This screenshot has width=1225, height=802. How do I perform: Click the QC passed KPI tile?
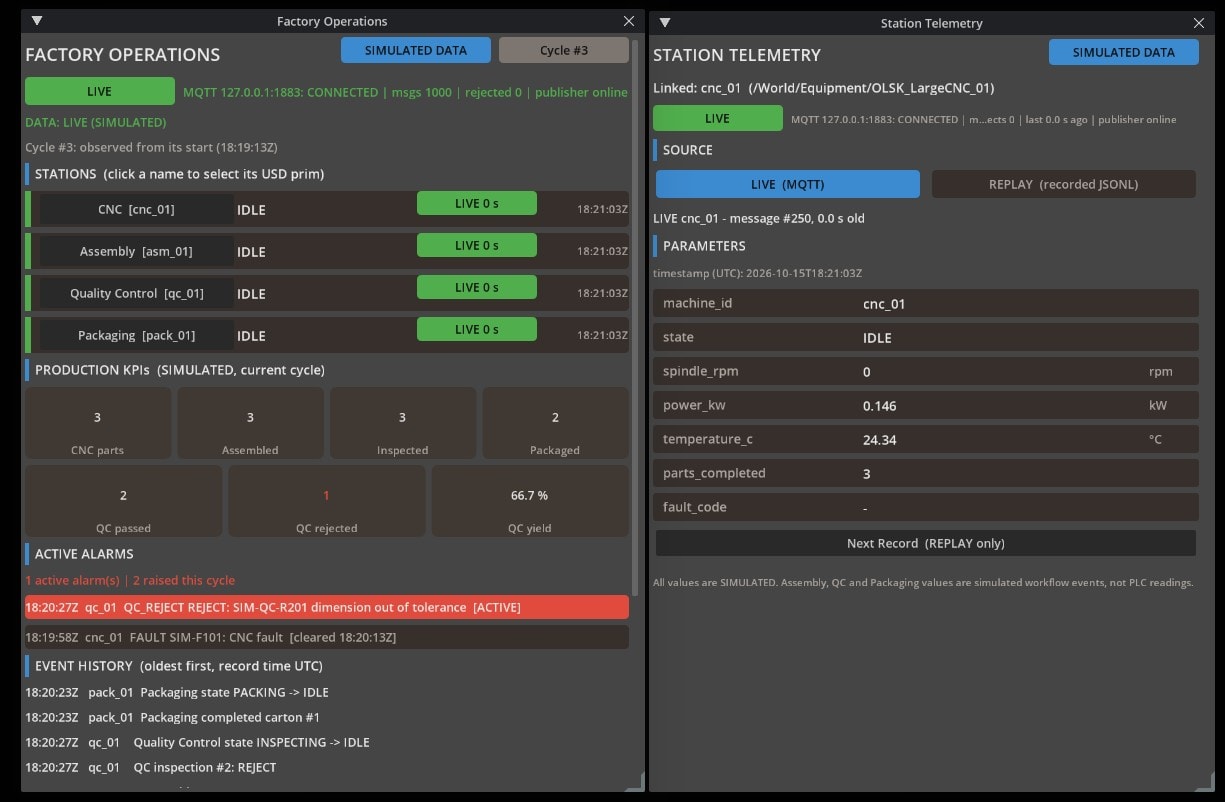tap(124, 502)
